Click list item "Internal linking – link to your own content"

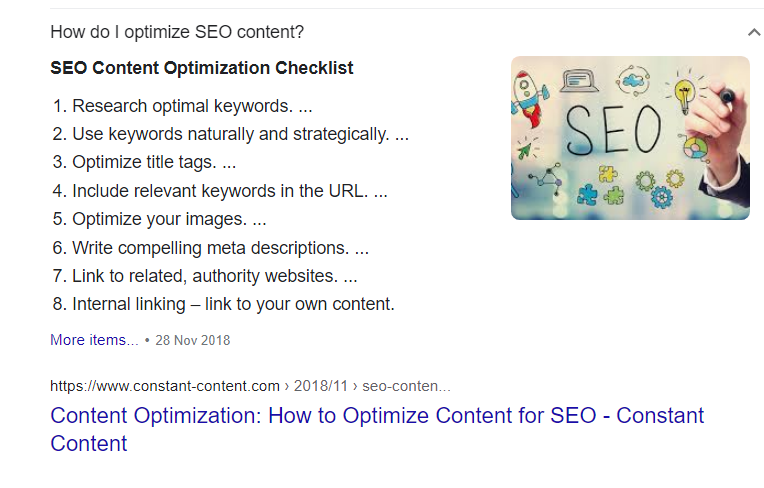[223, 304]
